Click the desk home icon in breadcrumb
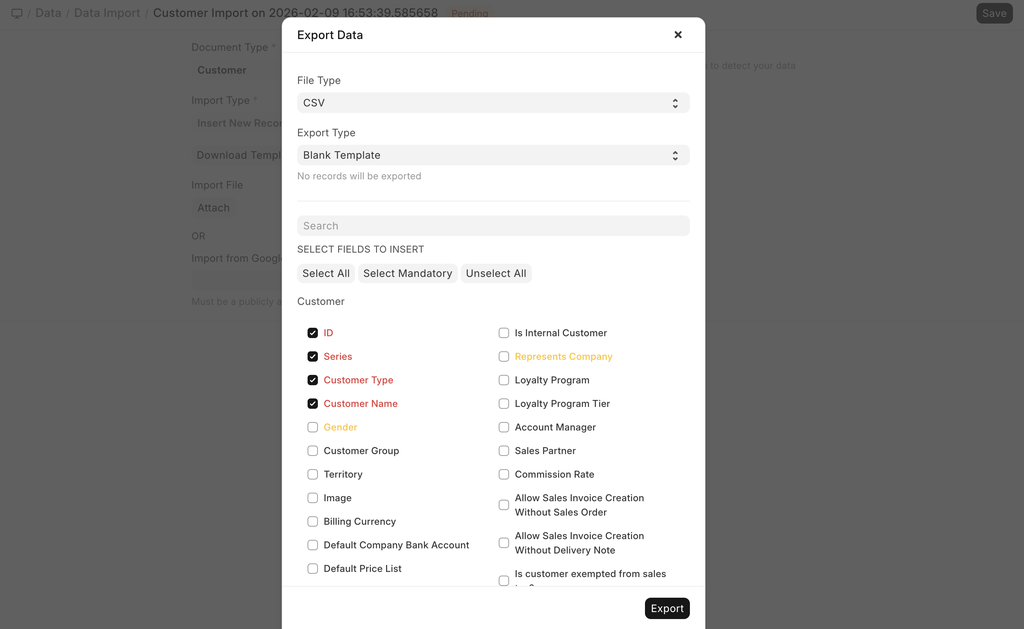 (17, 14)
